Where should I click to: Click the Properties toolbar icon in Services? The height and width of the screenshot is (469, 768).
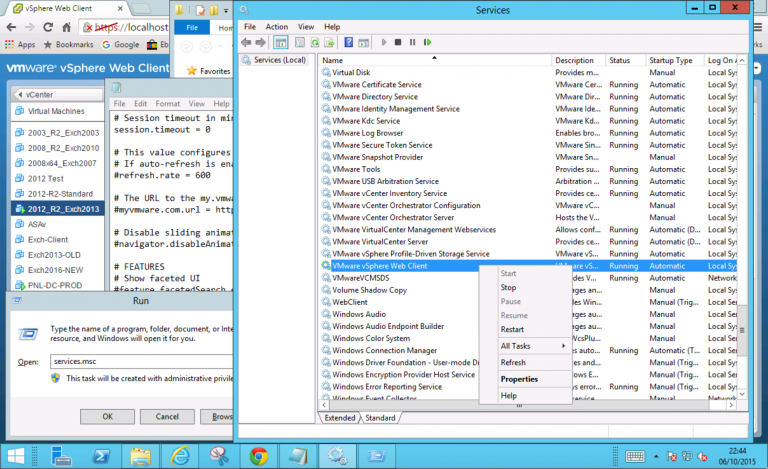[300, 43]
